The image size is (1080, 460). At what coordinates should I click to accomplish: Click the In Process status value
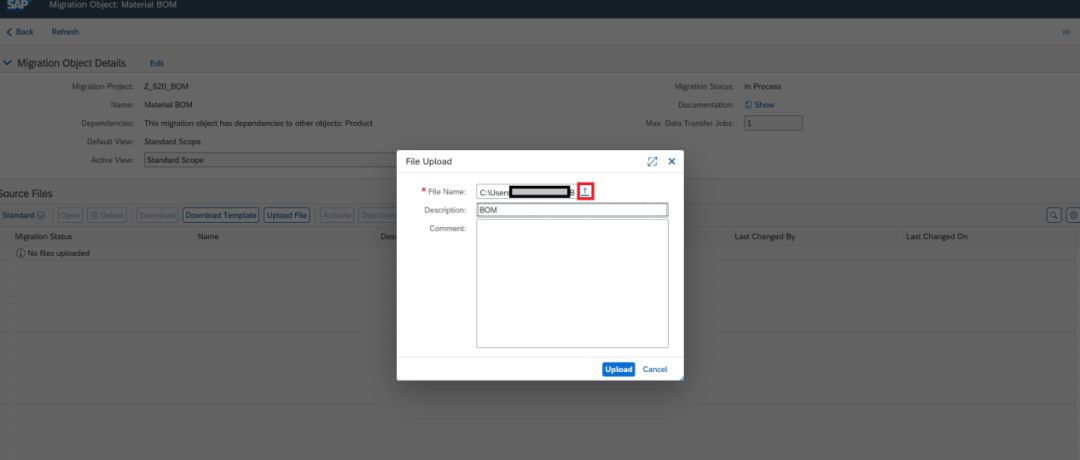tap(762, 87)
